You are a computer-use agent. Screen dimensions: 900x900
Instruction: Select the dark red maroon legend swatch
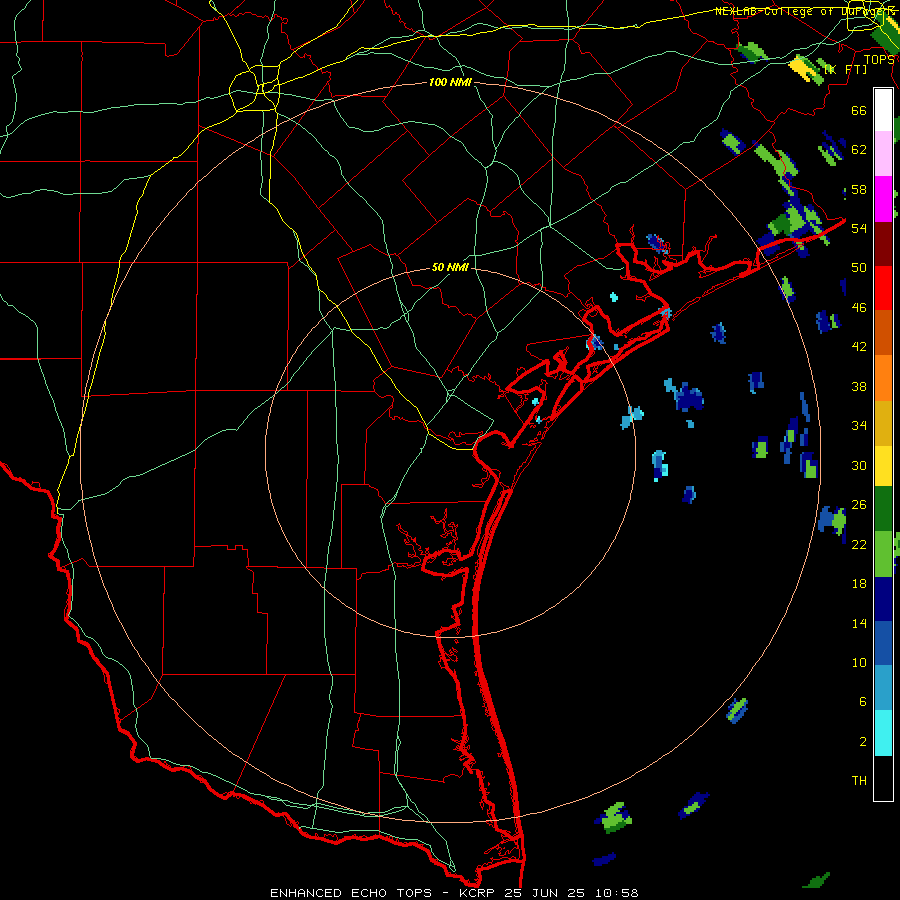coord(883,244)
